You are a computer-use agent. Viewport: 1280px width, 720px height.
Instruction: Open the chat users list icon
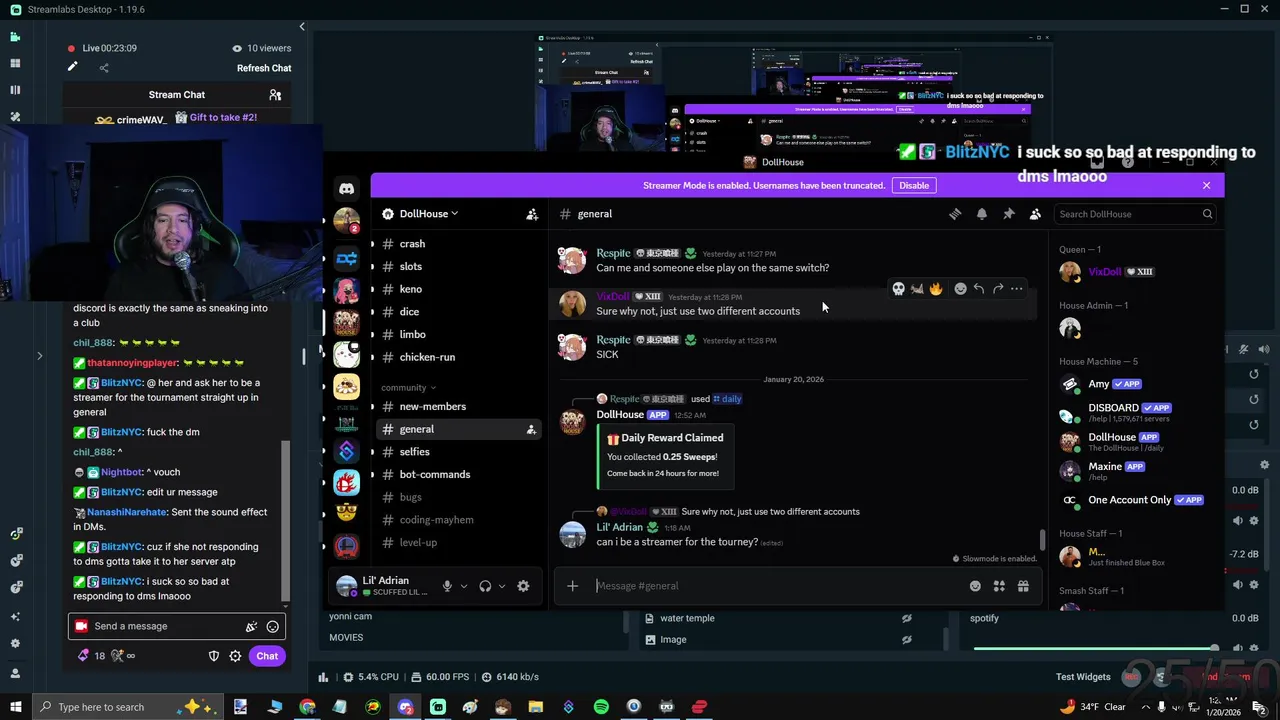point(275,95)
